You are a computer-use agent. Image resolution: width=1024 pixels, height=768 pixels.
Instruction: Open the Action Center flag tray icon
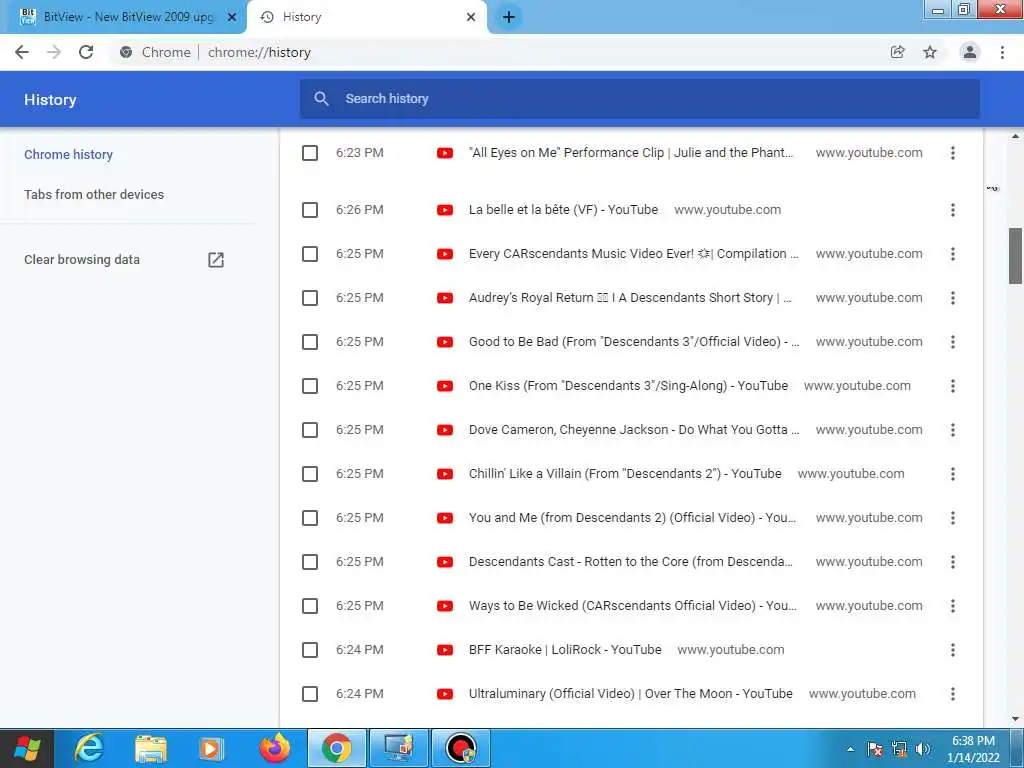coord(875,749)
